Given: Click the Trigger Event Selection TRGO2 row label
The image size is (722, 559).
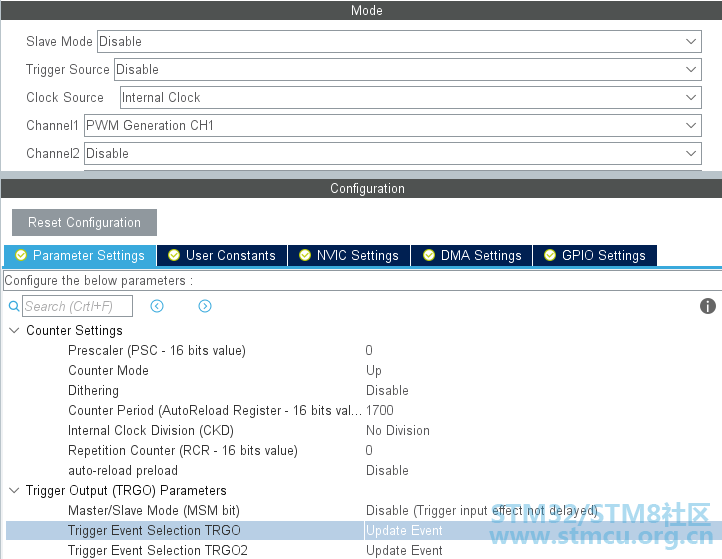Looking at the screenshot, I should click(158, 551).
